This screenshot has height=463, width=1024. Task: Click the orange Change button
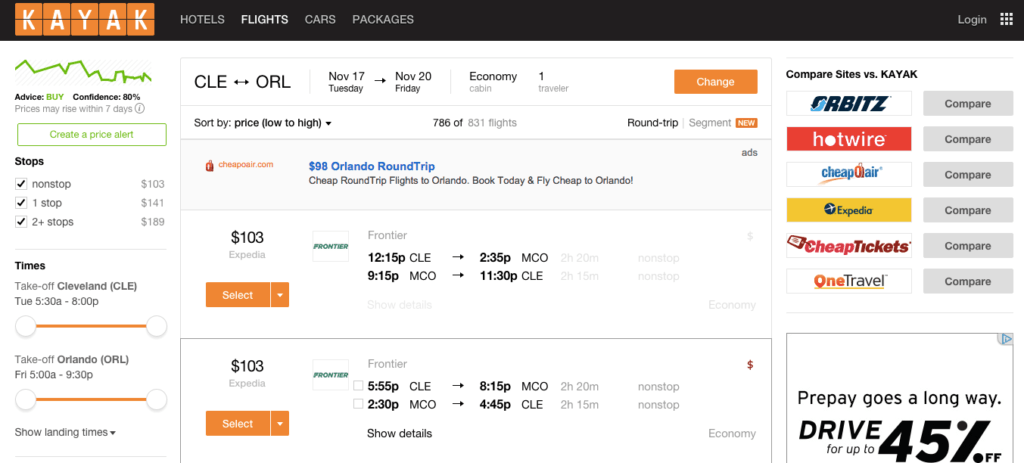[x=716, y=82]
